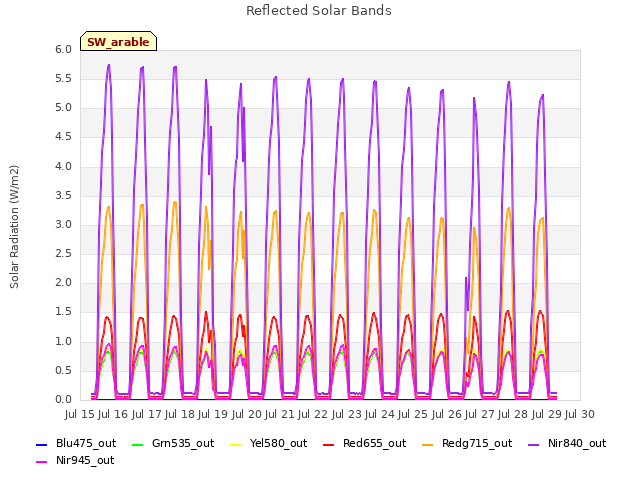Click the Jul 18 x-axis tick label
Viewport: 640px width, 480px height.
tap(180, 414)
